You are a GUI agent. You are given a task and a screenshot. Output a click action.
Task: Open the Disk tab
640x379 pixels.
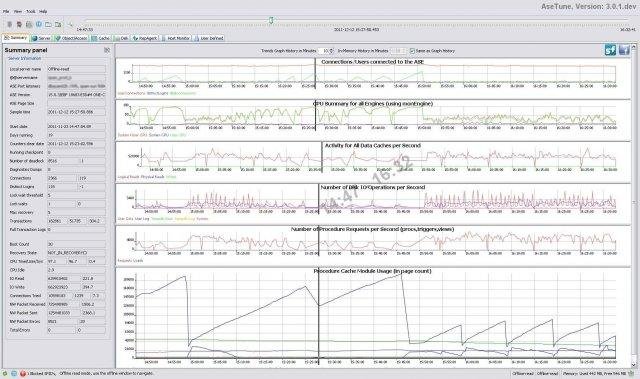(x=121, y=38)
